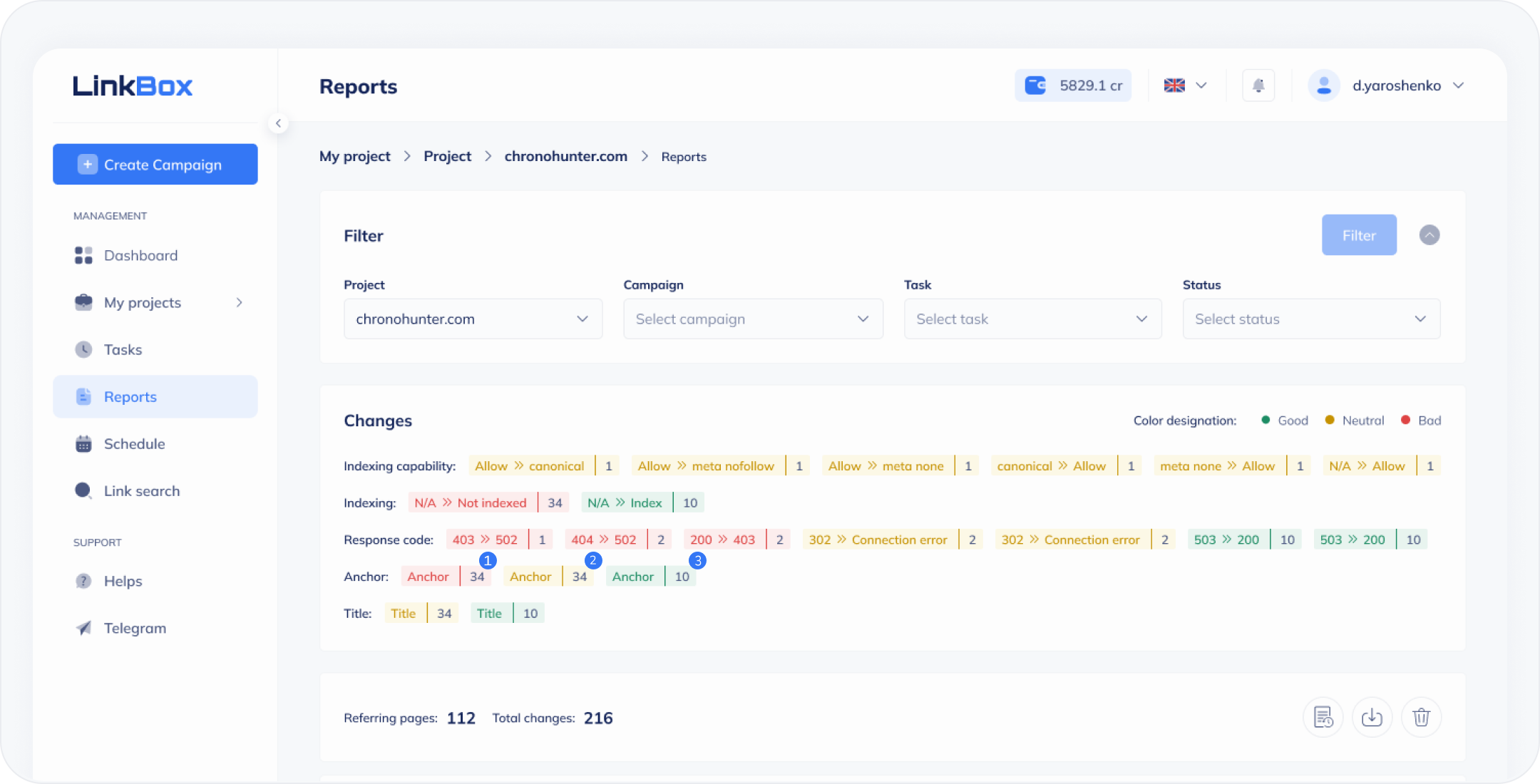Click the Tasks clock icon
The image size is (1540, 784).
(83, 349)
